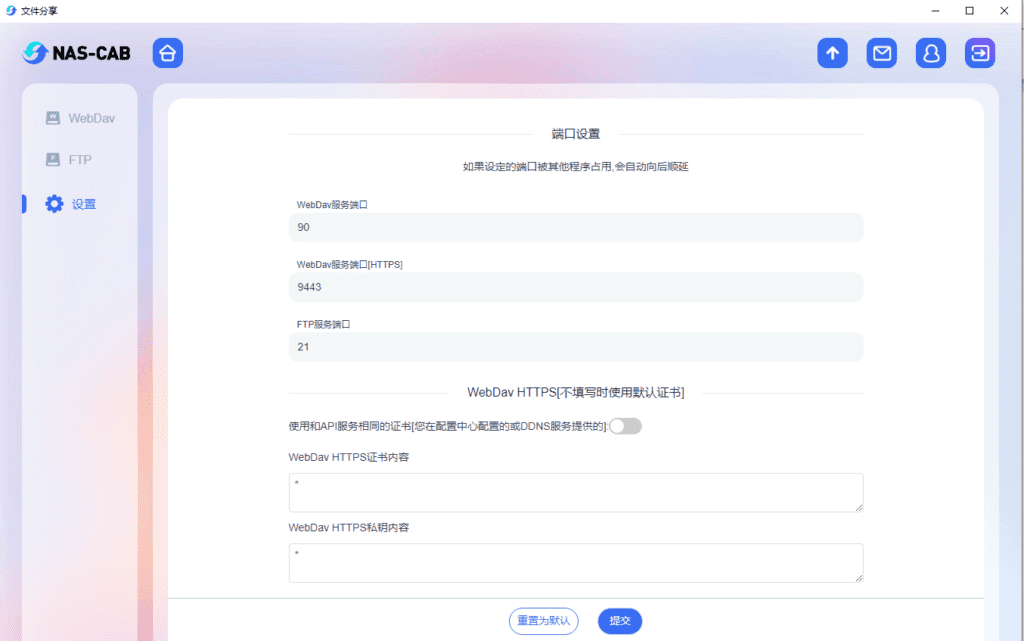Maximize the 文件分享 window
This screenshot has height=641, width=1024.
(x=969, y=11)
